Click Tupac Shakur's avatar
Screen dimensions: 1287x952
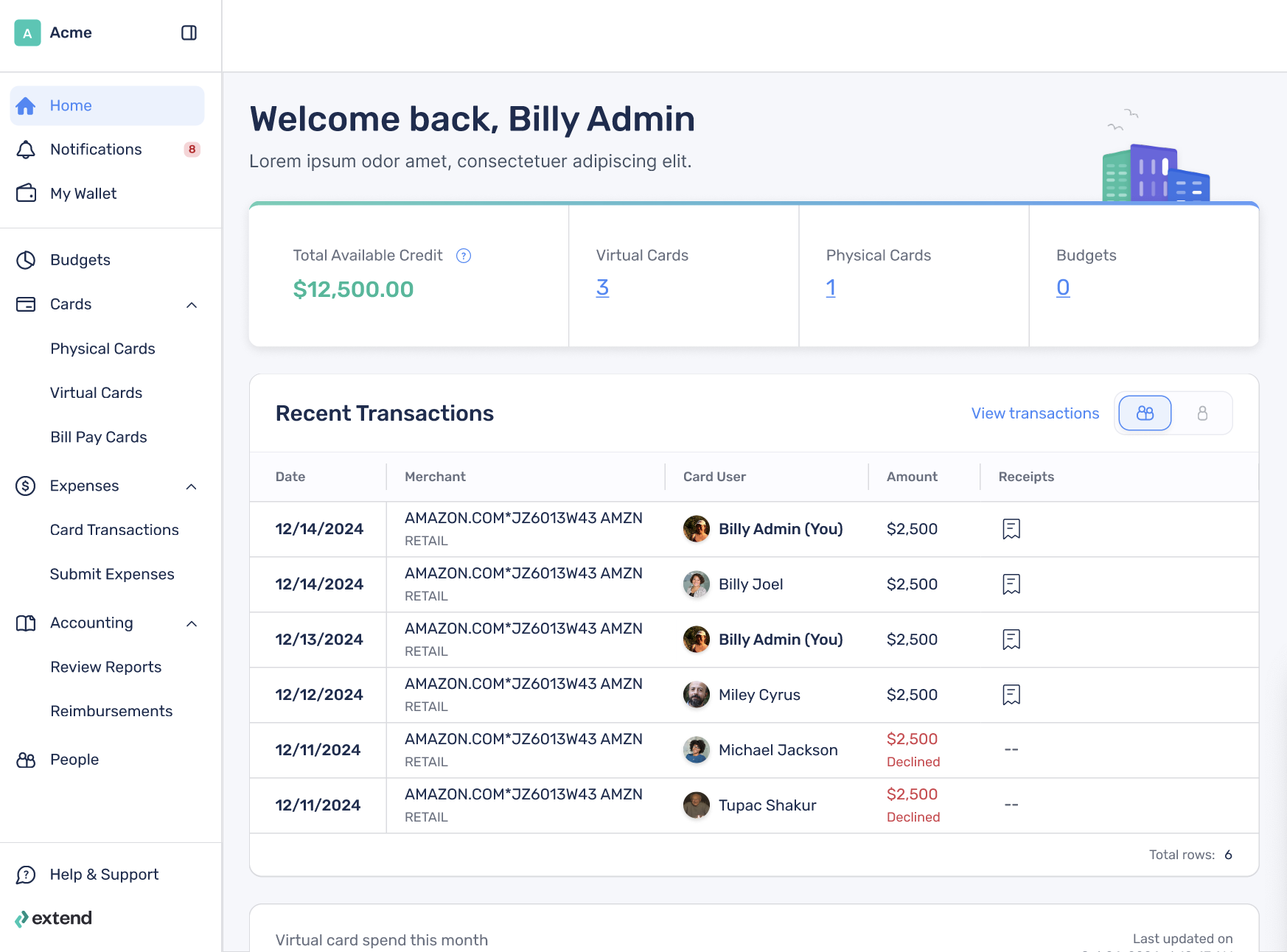[x=697, y=805]
